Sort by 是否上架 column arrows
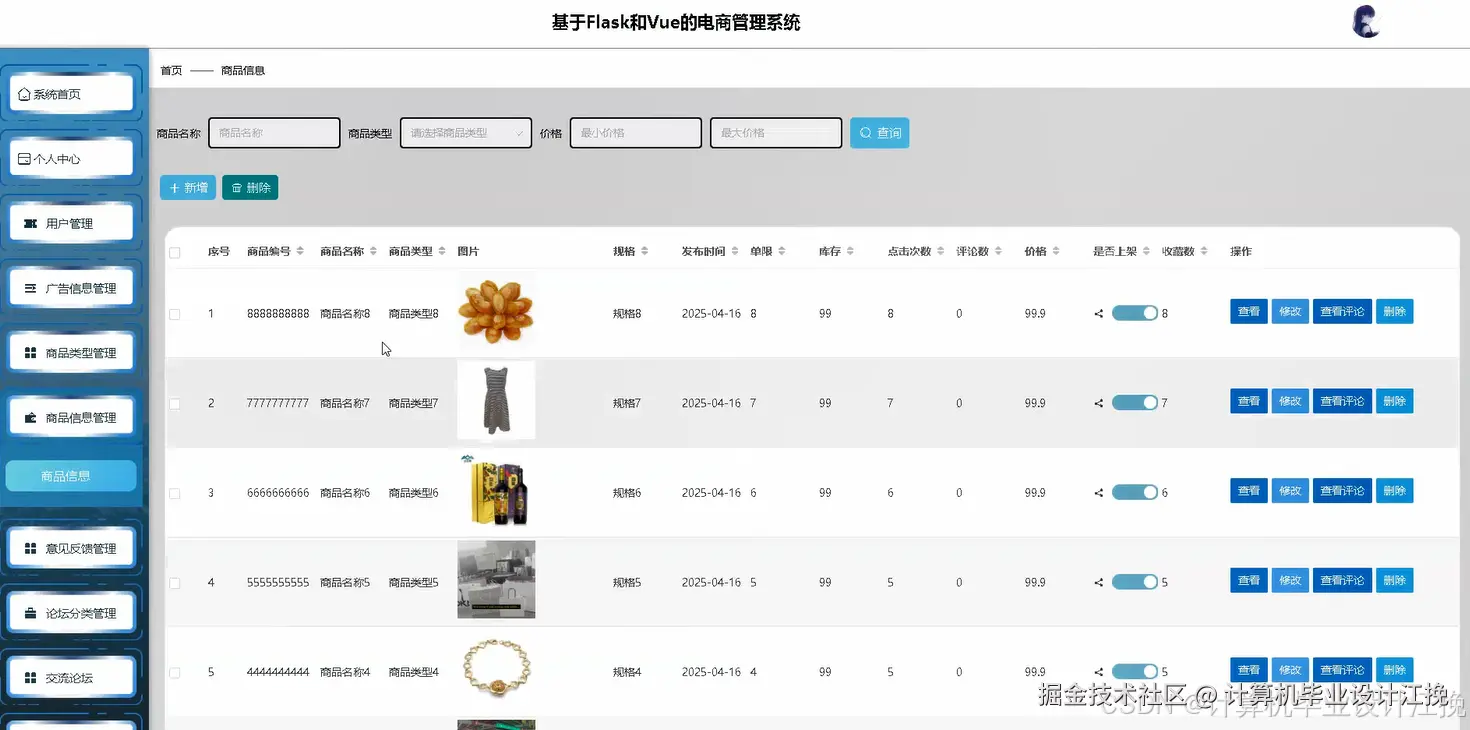This screenshot has width=1470, height=730. [1146, 251]
